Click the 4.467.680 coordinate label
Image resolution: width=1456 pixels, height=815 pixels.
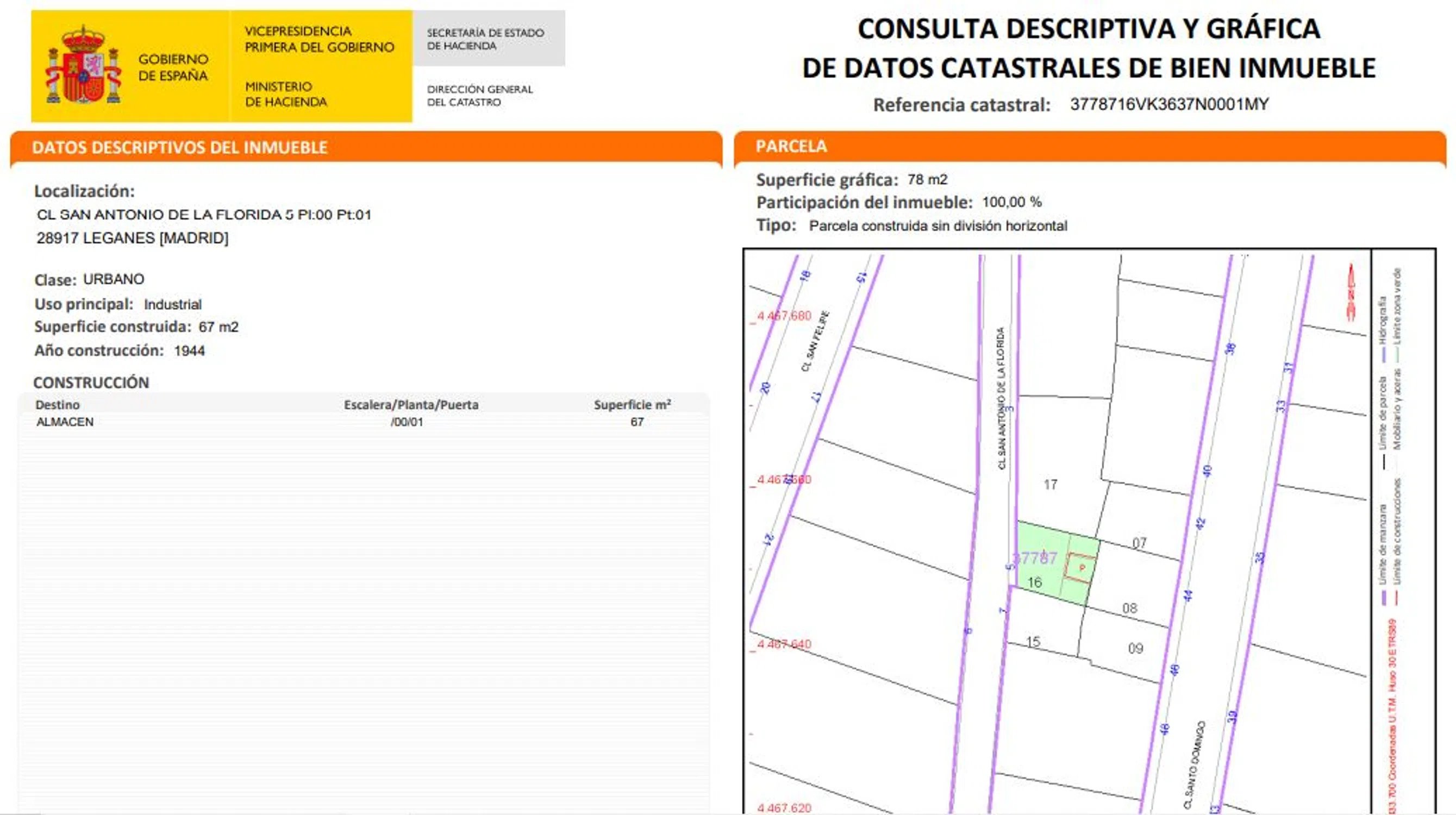pos(784,316)
